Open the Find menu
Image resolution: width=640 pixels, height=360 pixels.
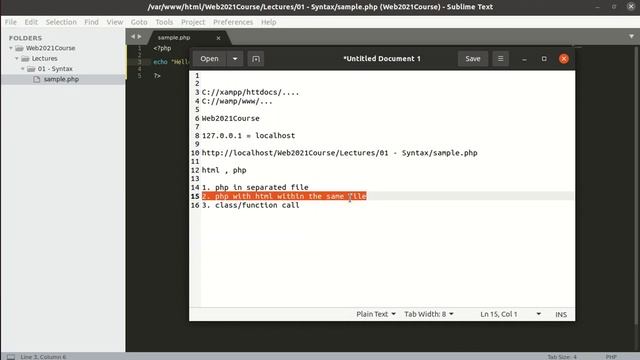[x=91, y=22]
